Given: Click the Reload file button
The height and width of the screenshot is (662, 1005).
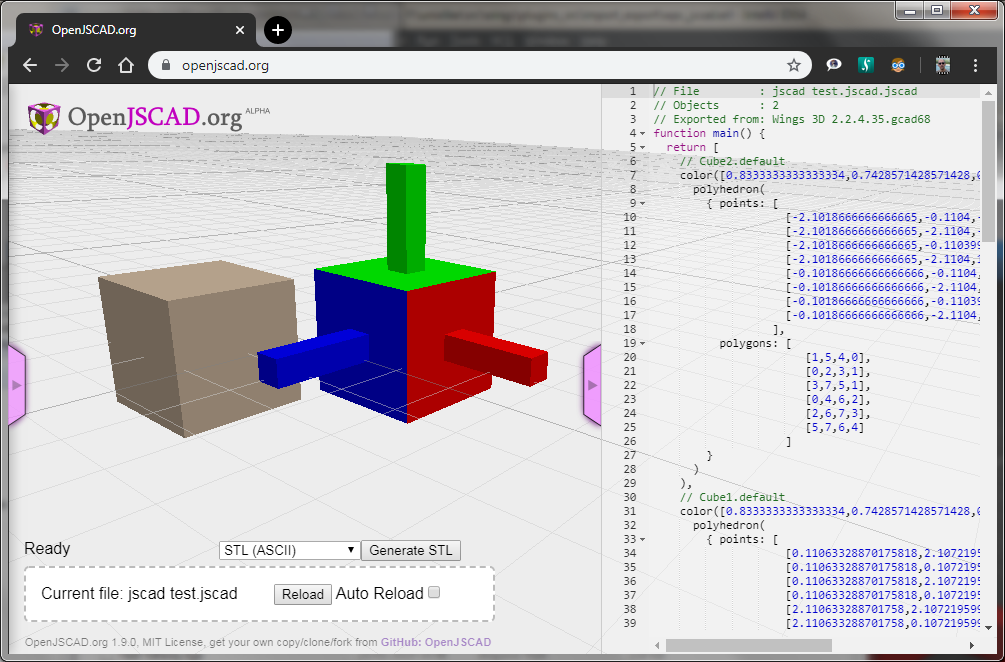Looking at the screenshot, I should pyautogui.click(x=303, y=594).
